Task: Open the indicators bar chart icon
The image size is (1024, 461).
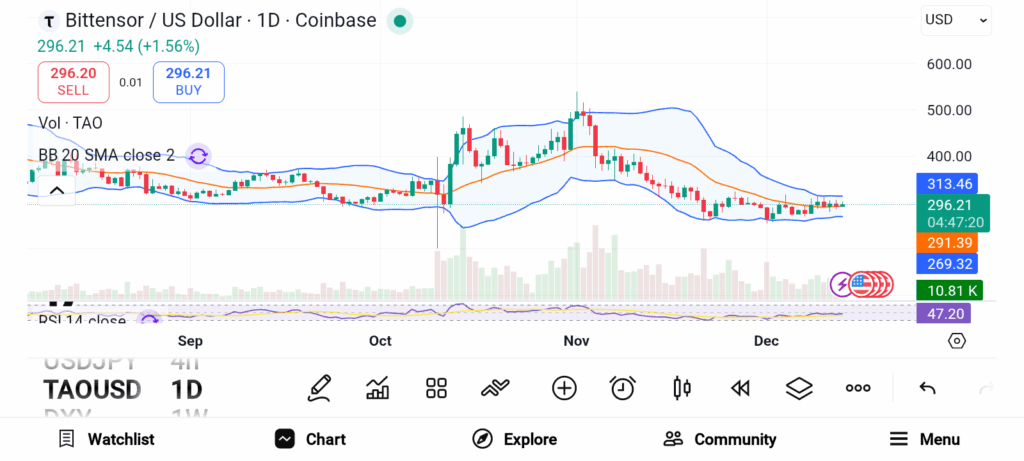Action: coord(377,388)
